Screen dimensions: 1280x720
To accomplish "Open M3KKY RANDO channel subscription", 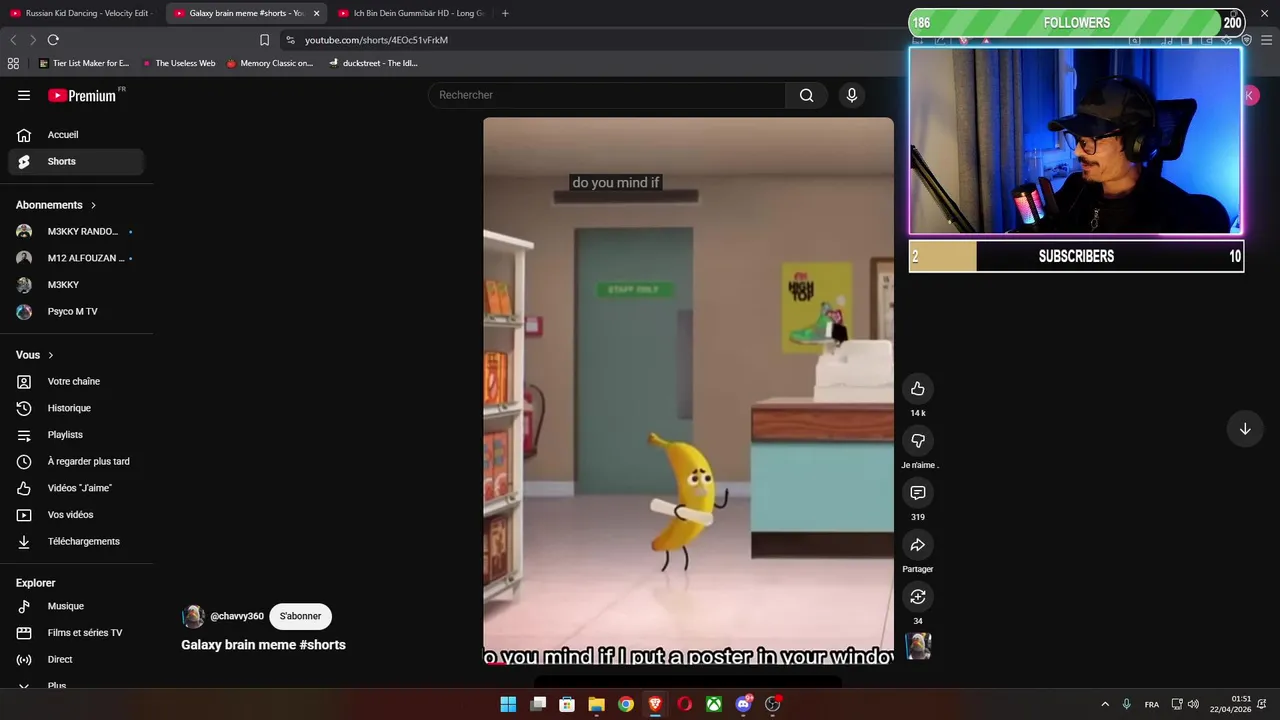I will pos(76,232).
